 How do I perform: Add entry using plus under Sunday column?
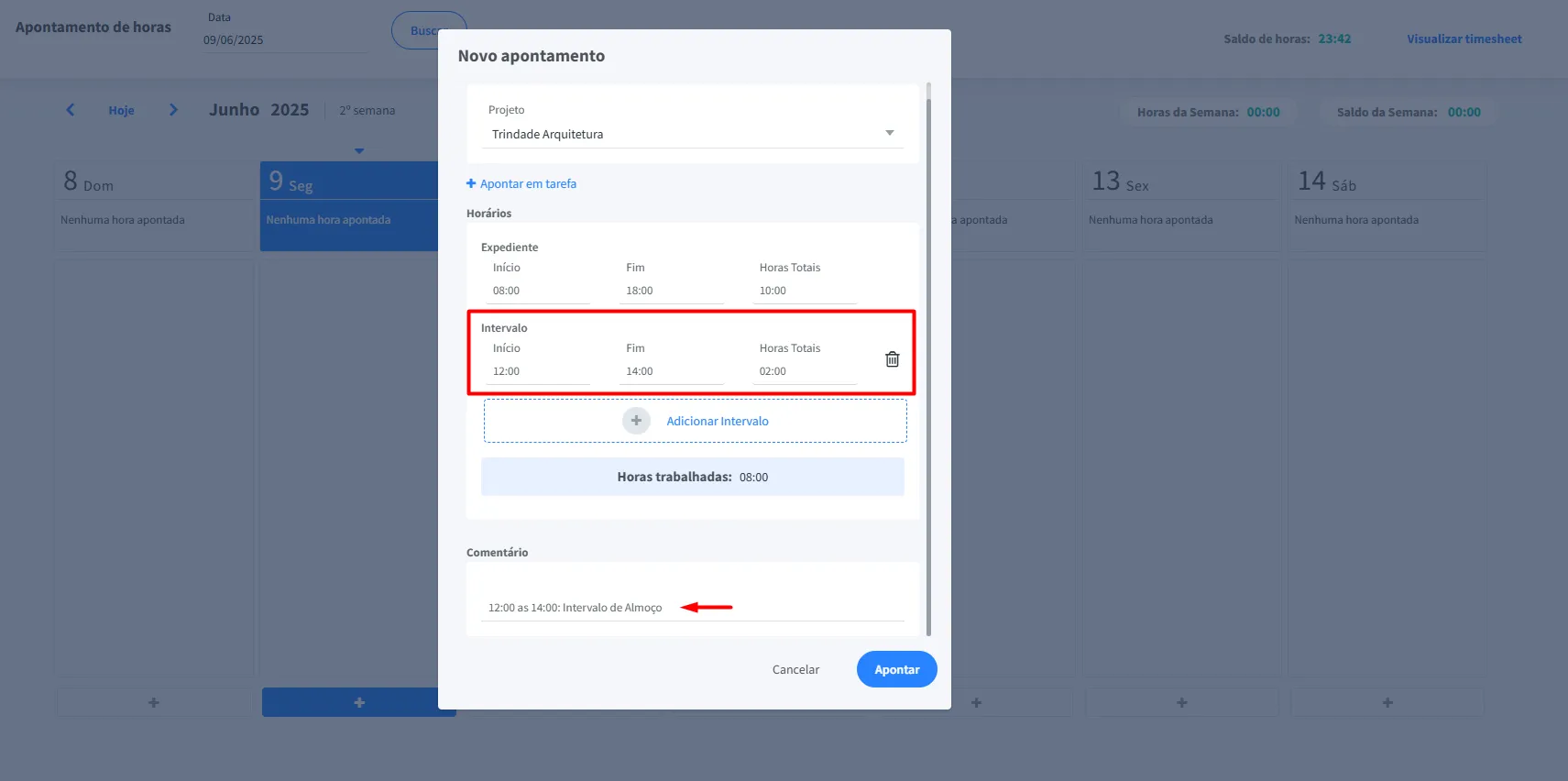[x=154, y=702]
